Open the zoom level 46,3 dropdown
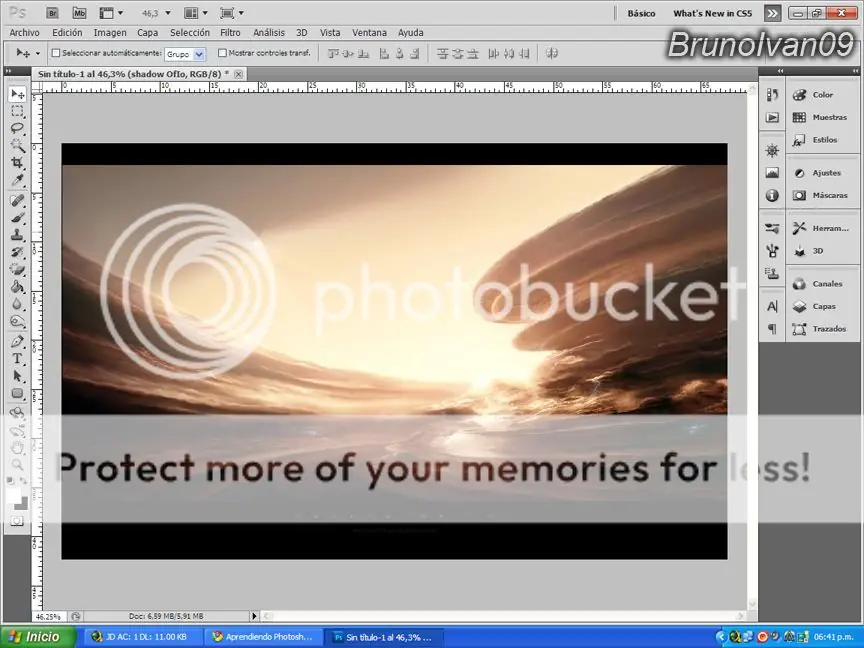 (x=168, y=13)
